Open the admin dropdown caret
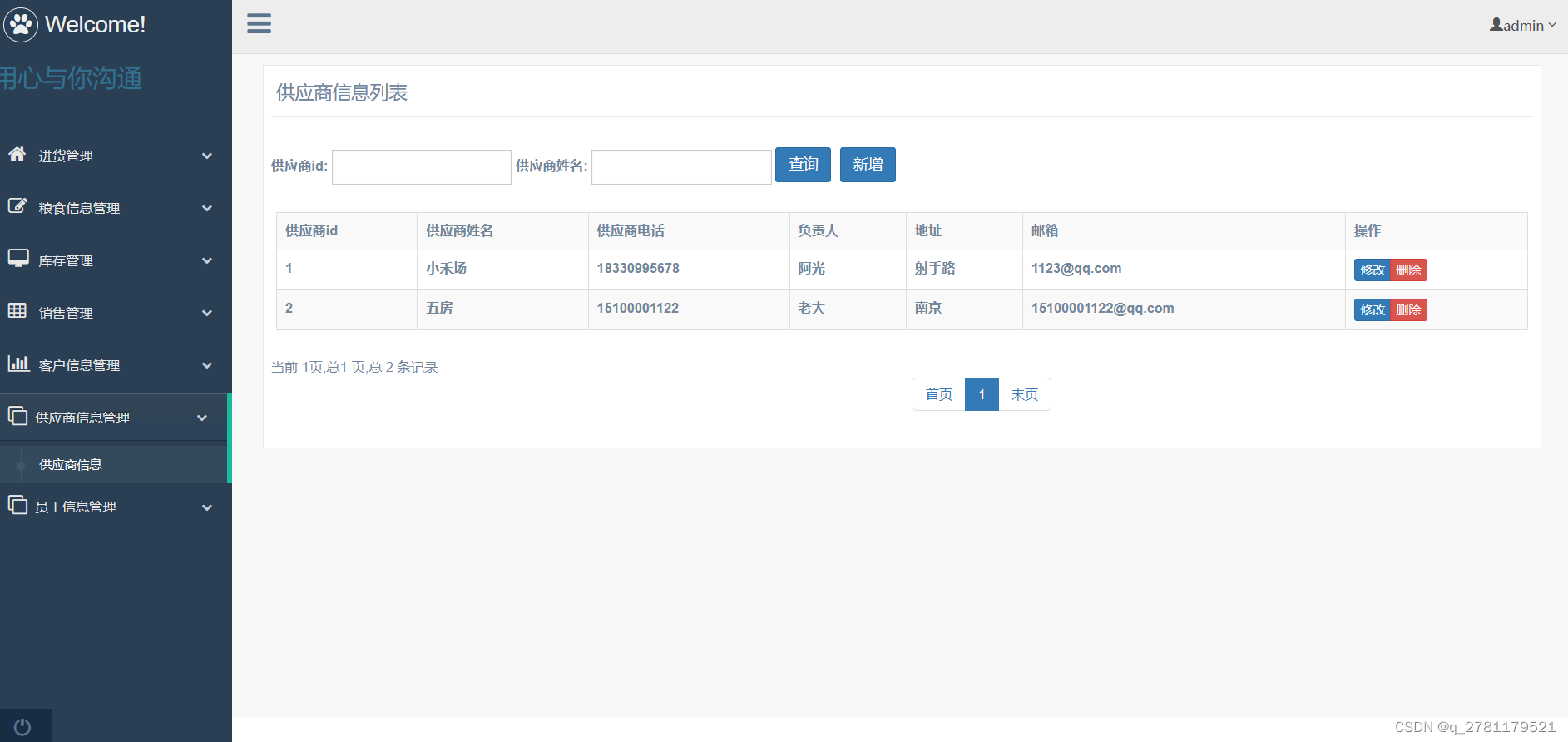1568x742 pixels. (x=1552, y=25)
